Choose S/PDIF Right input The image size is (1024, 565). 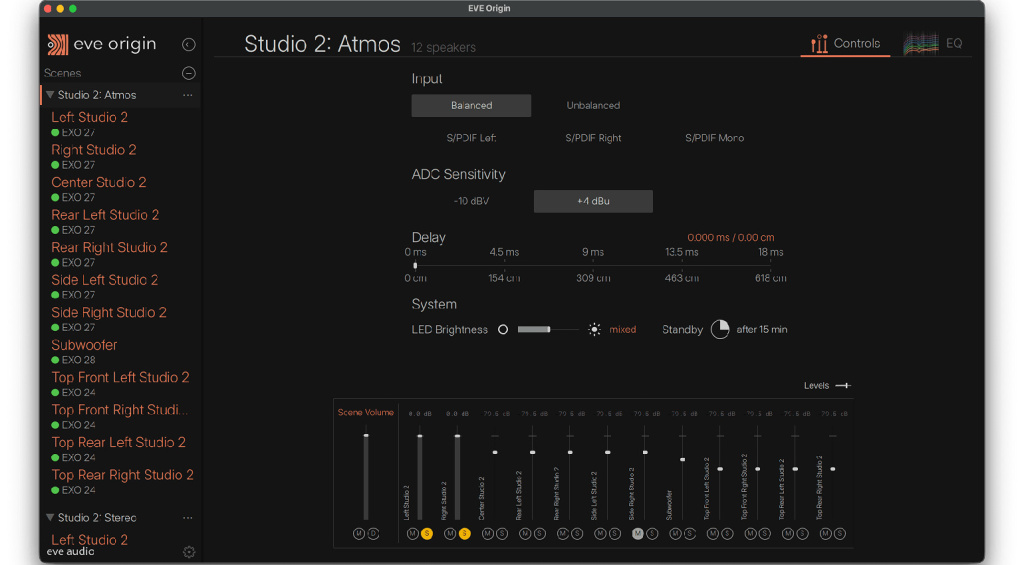(593, 138)
